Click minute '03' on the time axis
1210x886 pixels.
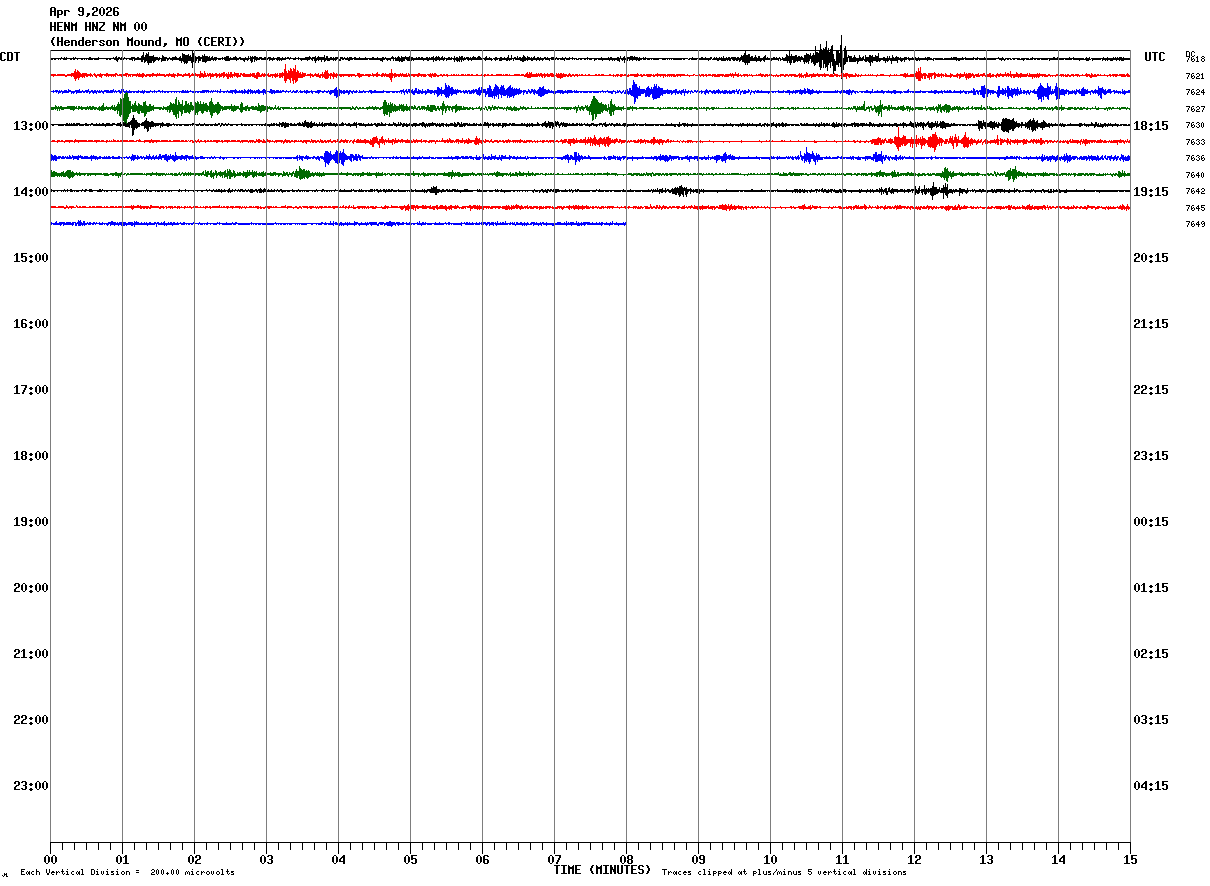[266, 859]
